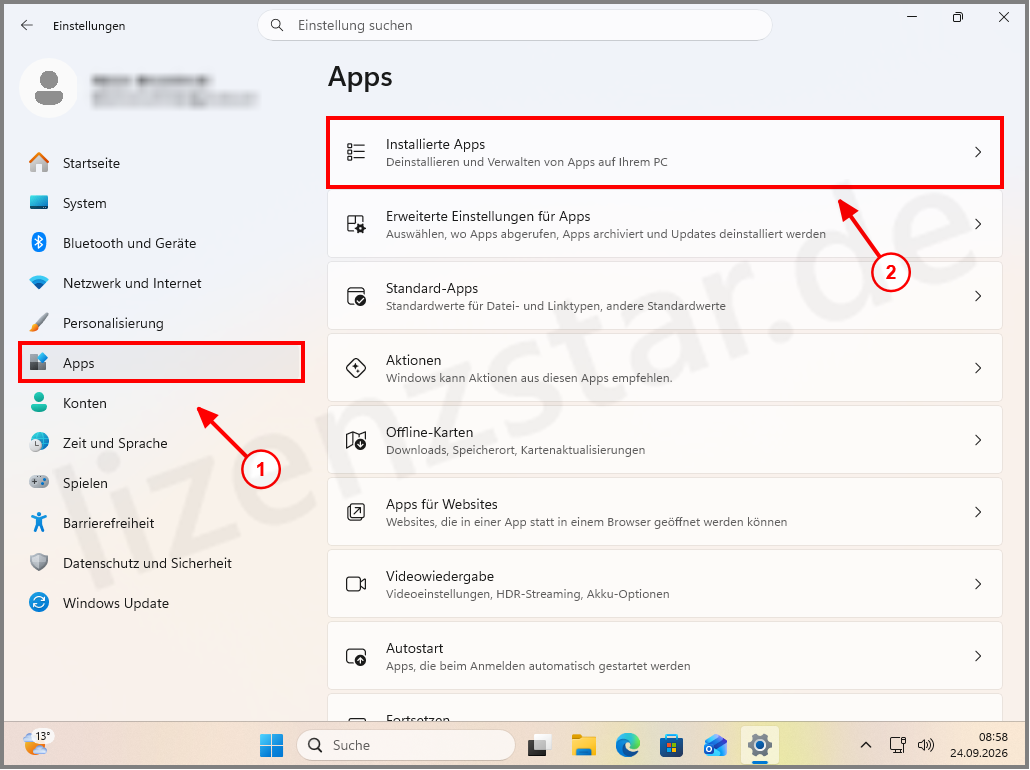This screenshot has height=770, width=1030.
Task: Click the Spielen gamepad icon
Action: click(x=39, y=482)
